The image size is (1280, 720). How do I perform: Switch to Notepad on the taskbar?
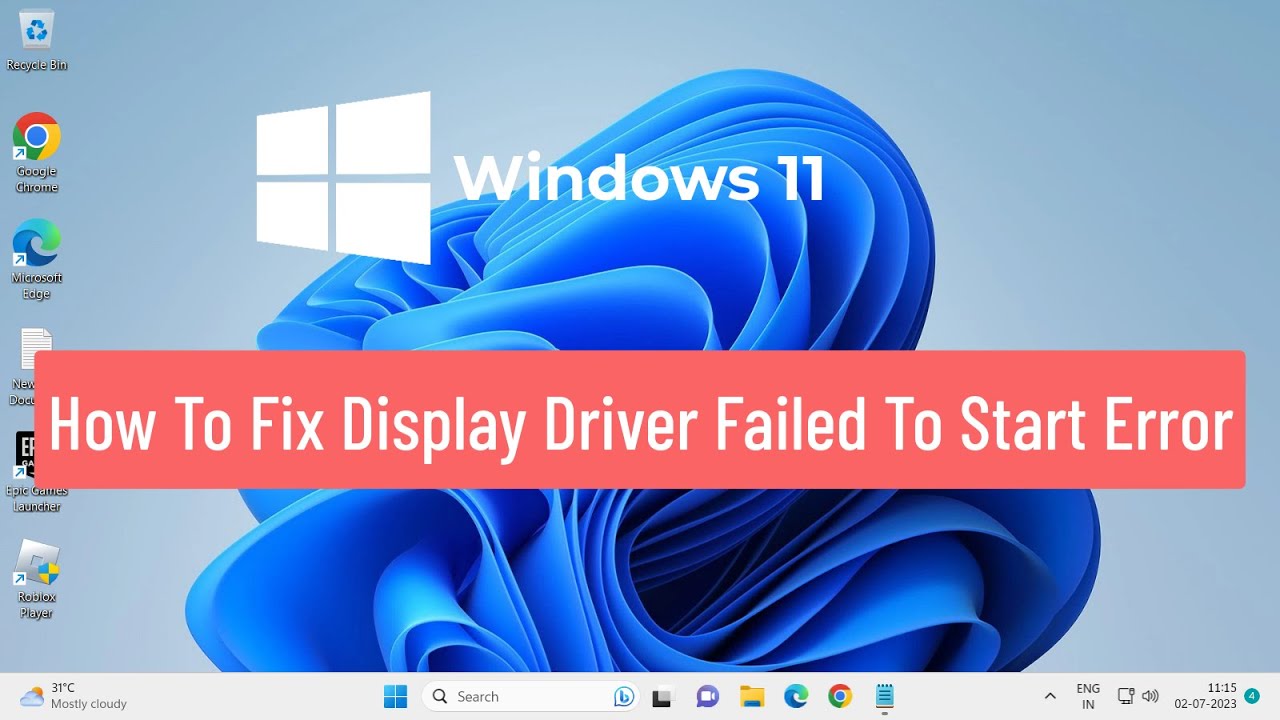[x=884, y=696]
